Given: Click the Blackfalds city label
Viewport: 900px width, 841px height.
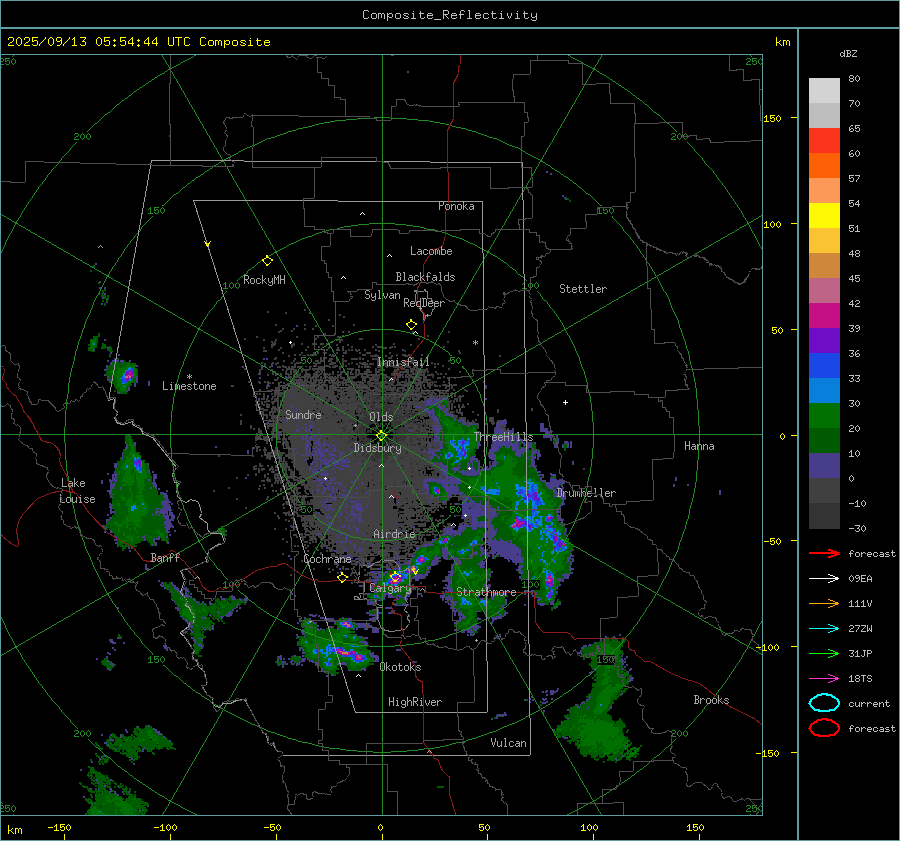Looking at the screenshot, I should [425, 277].
